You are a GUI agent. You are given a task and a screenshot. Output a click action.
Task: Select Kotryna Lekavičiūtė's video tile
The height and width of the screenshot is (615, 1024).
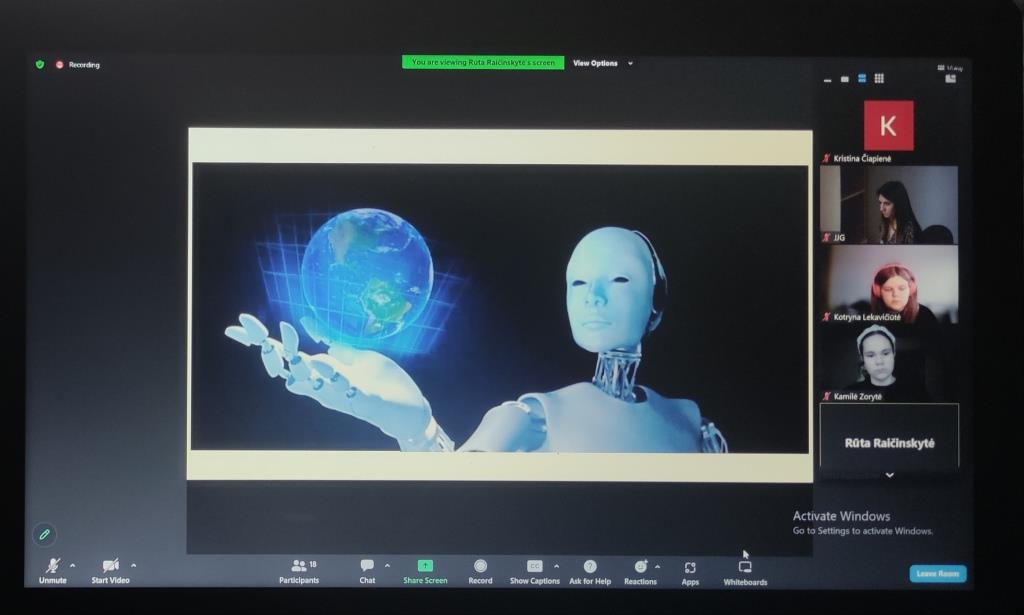[889, 285]
